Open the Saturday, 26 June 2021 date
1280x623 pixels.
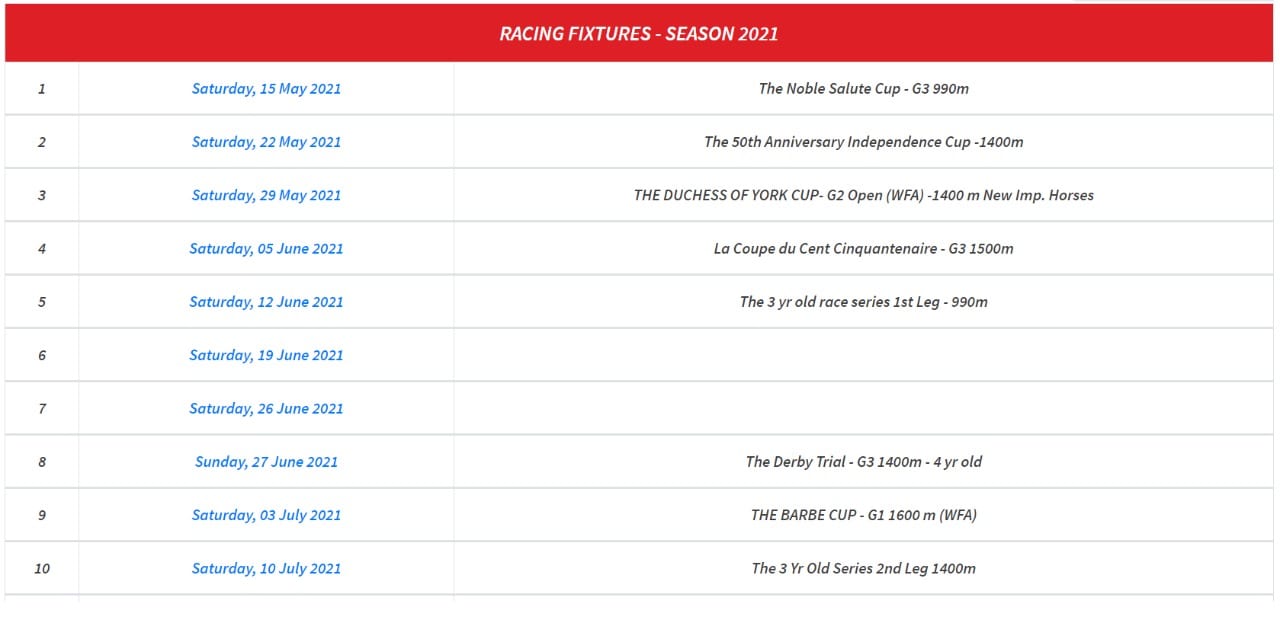pyautogui.click(x=266, y=409)
